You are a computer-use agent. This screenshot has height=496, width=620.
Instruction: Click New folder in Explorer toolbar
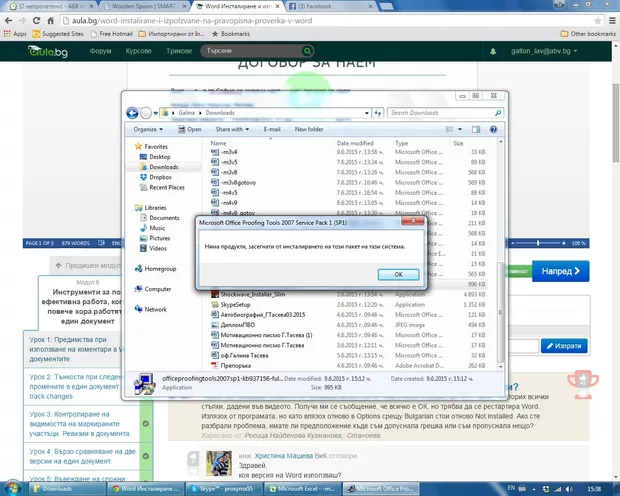(x=308, y=129)
